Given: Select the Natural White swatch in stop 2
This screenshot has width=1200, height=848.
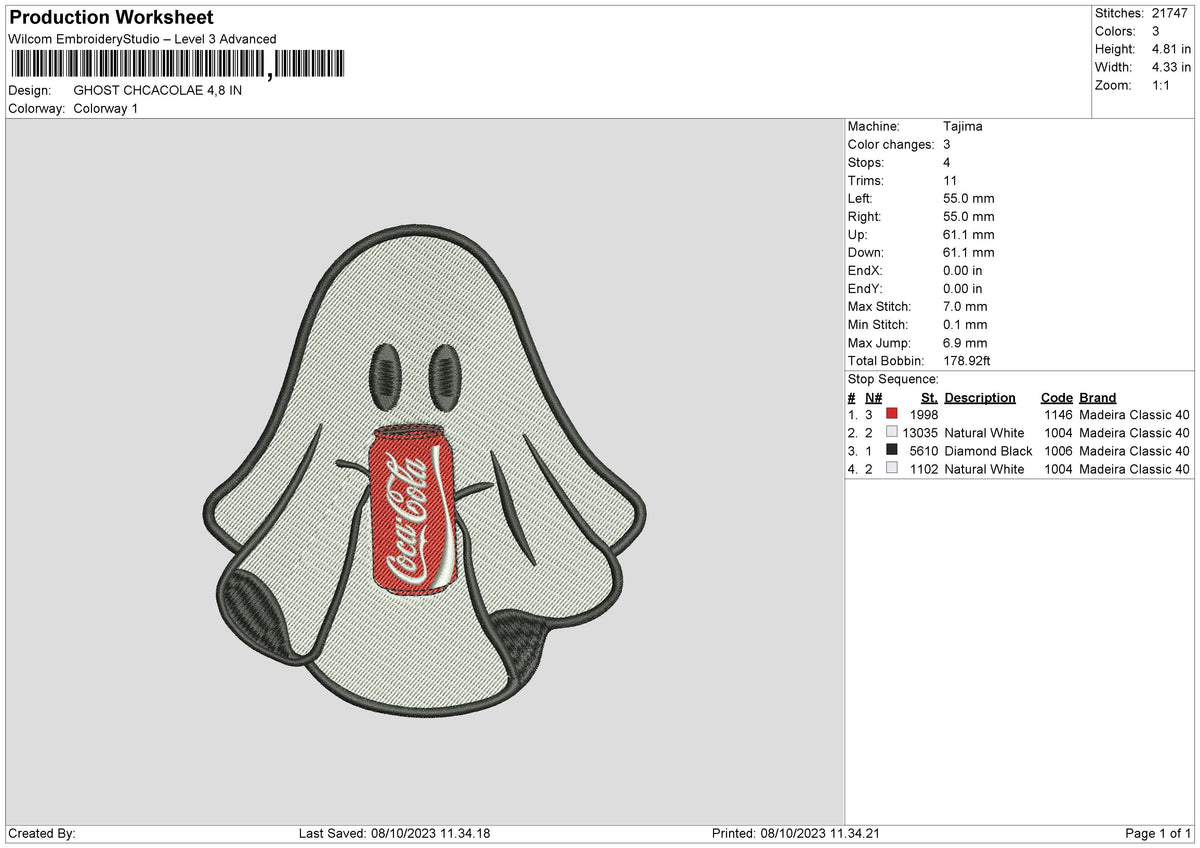Looking at the screenshot, I should click(892, 433).
